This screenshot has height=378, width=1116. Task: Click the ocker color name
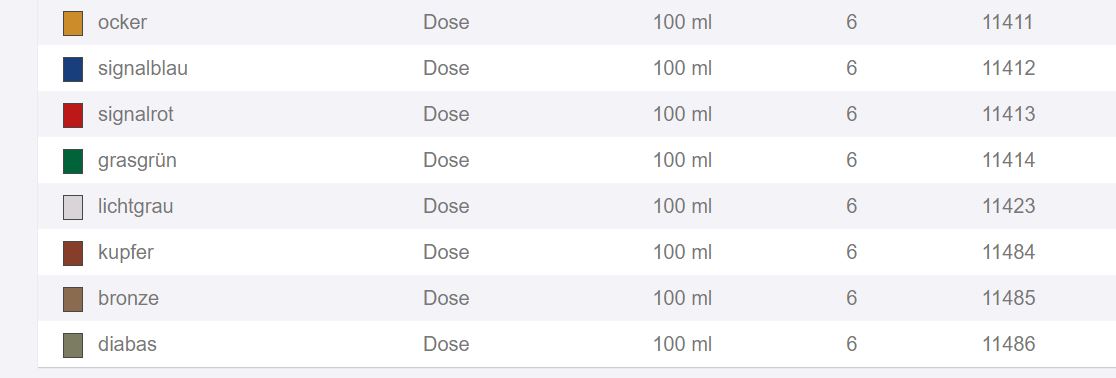coord(122,22)
